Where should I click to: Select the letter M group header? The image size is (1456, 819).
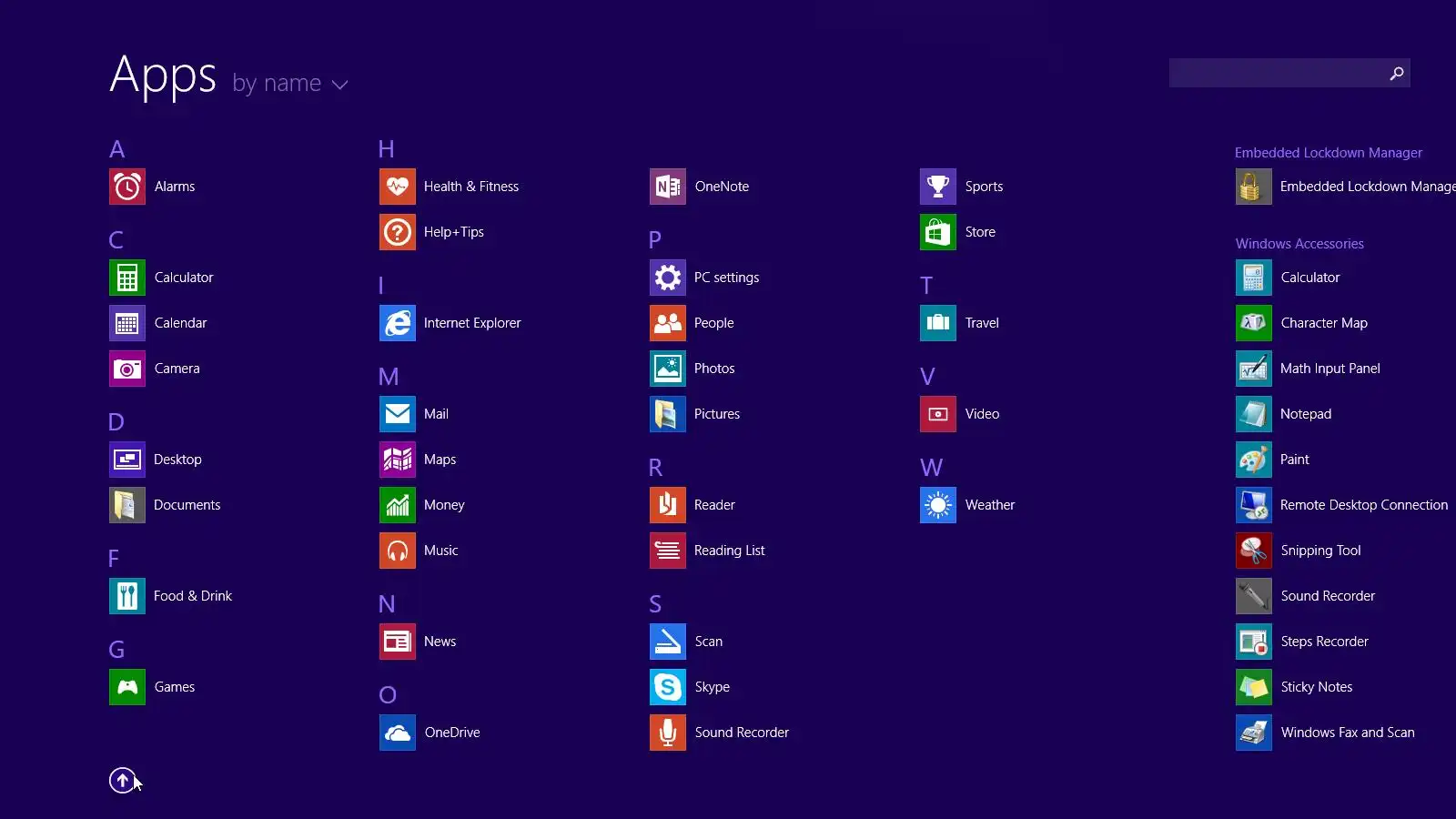[x=389, y=377]
